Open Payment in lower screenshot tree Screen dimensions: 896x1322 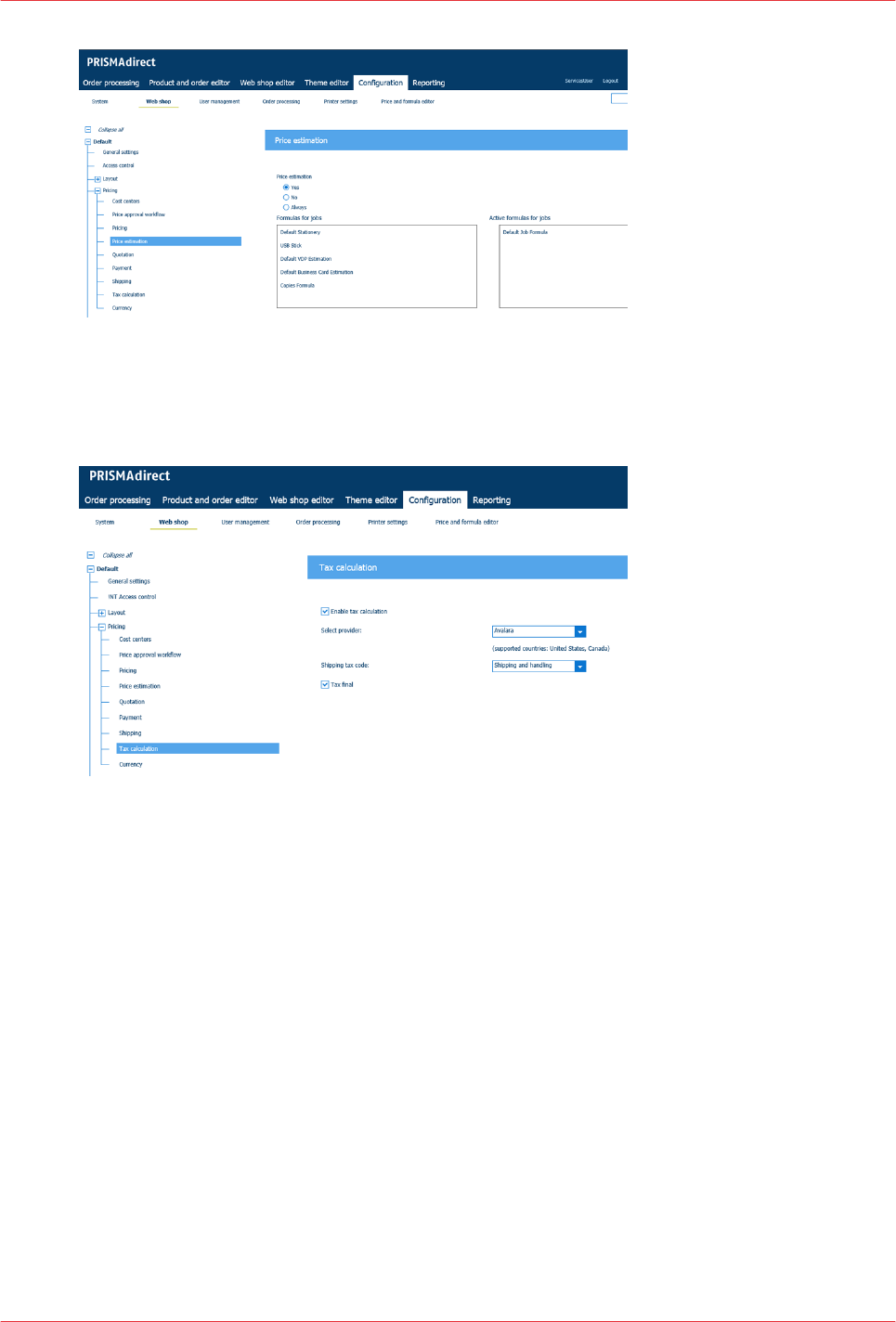pyautogui.click(x=130, y=718)
